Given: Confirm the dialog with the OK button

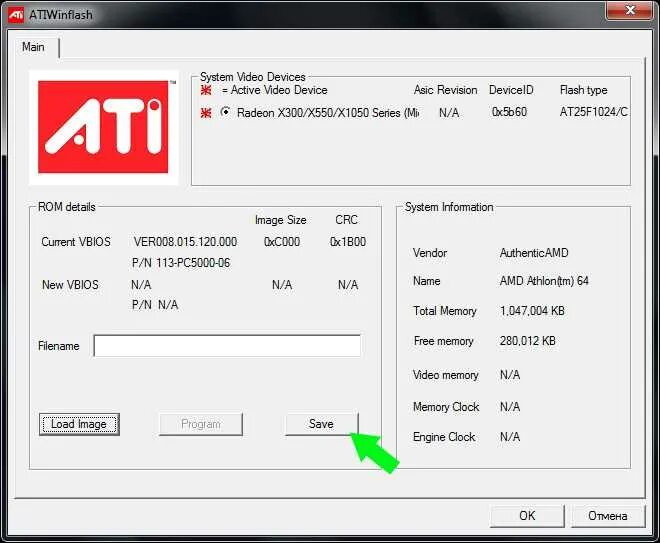Looking at the screenshot, I should (527, 516).
